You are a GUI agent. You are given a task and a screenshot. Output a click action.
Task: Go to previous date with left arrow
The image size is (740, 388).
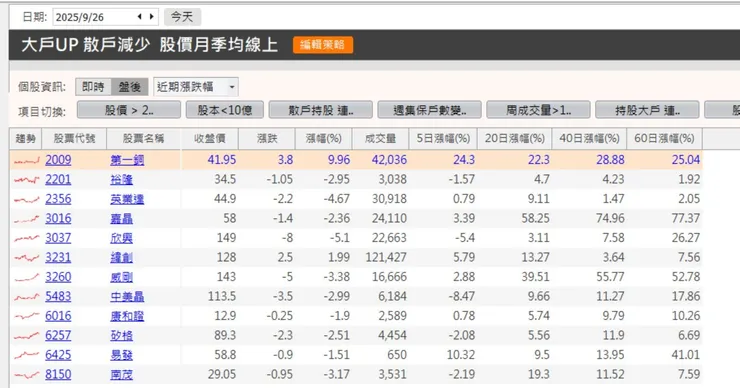tap(139, 17)
